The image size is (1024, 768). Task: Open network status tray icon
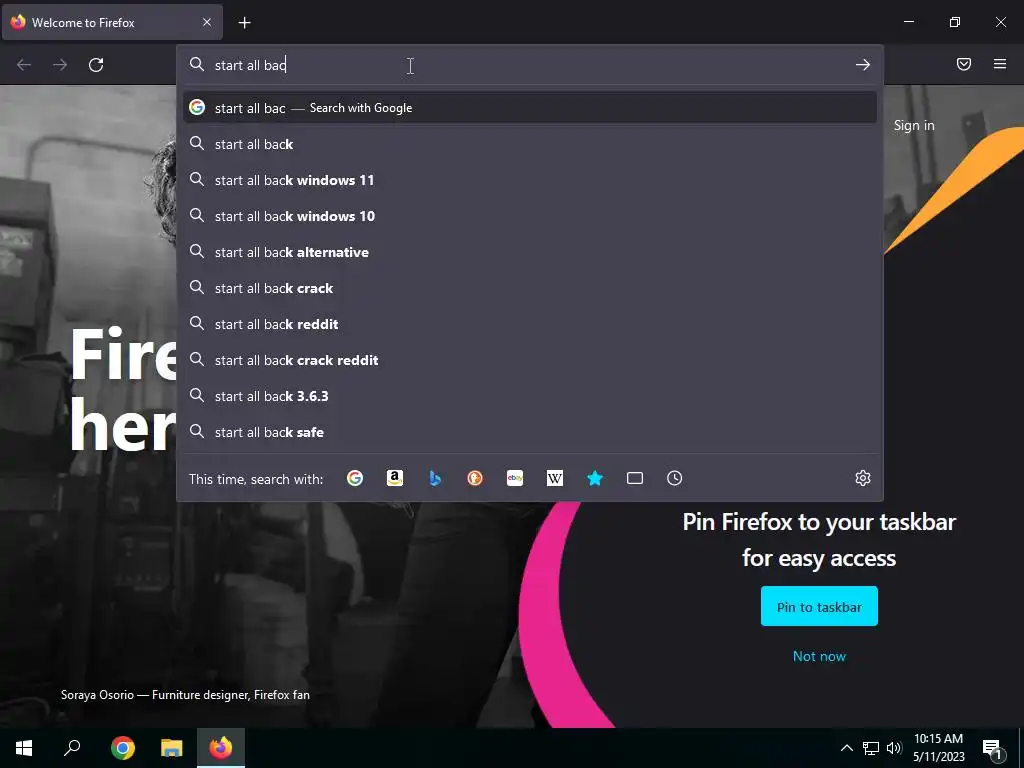point(871,748)
